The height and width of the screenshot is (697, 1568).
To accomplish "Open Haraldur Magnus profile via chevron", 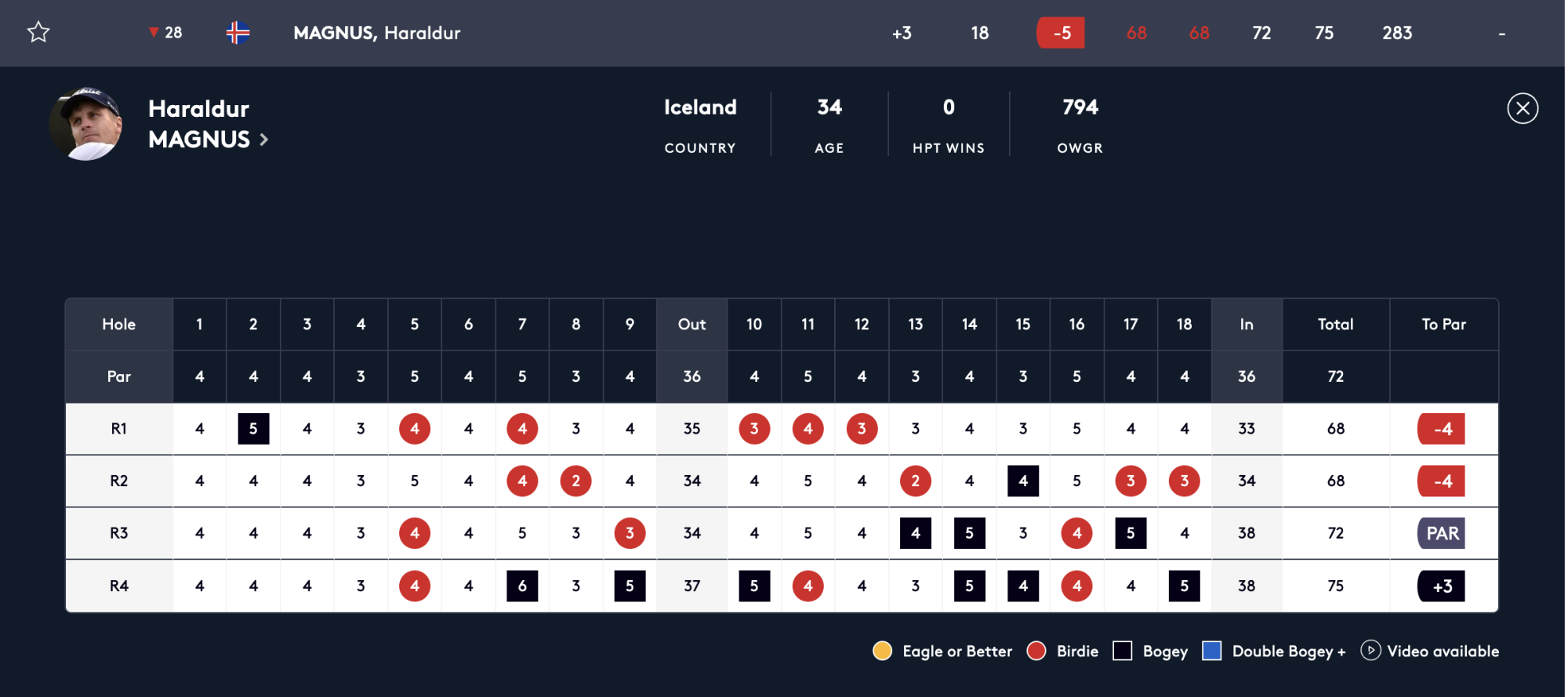I will click(264, 140).
